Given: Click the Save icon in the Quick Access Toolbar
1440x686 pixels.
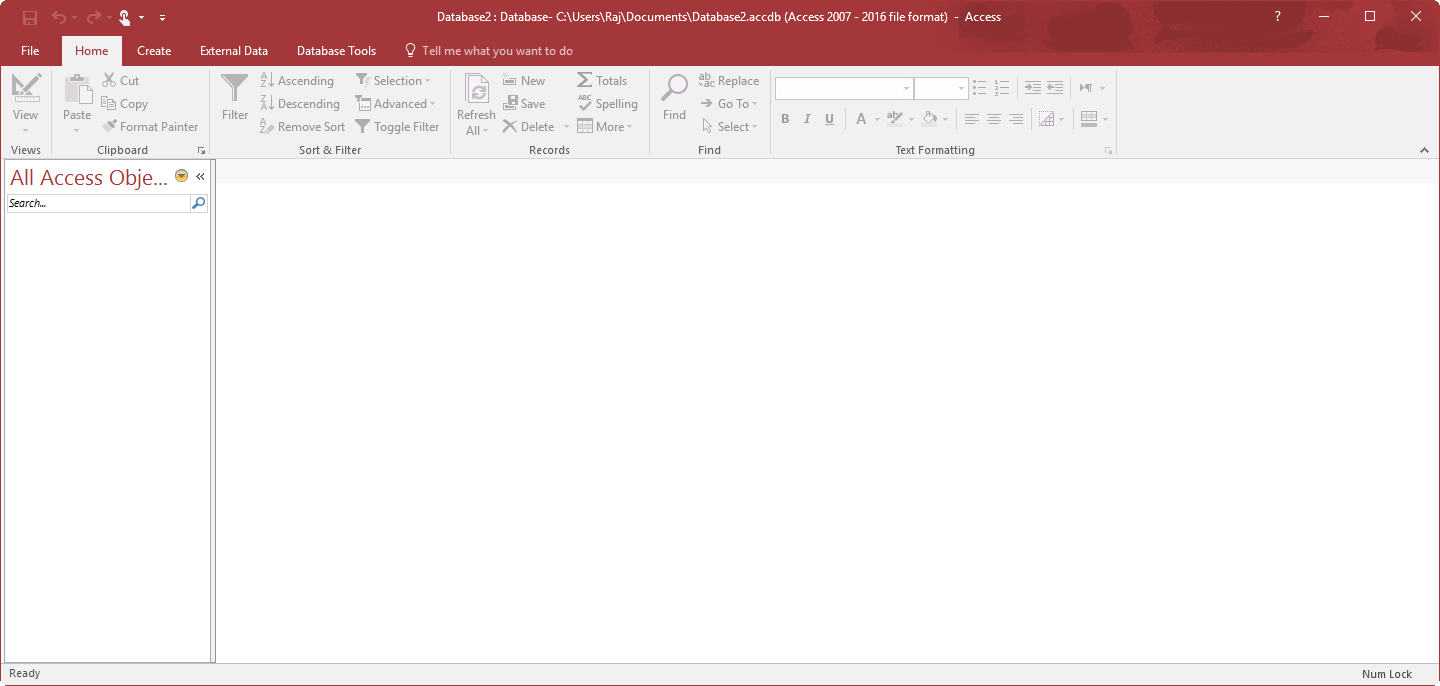Looking at the screenshot, I should (x=30, y=17).
